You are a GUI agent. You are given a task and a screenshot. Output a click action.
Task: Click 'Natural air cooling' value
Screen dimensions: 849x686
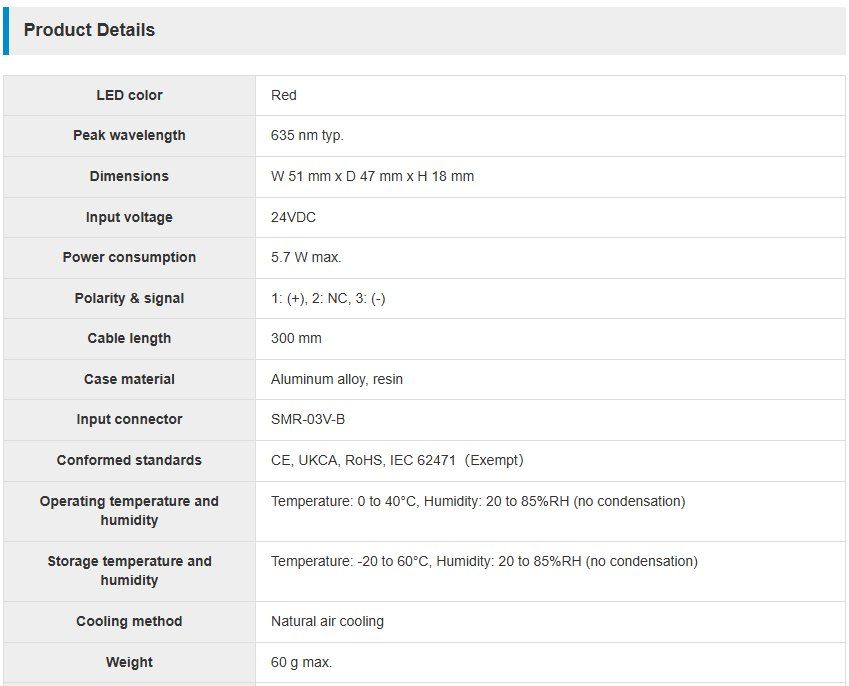pyautogui.click(x=328, y=621)
